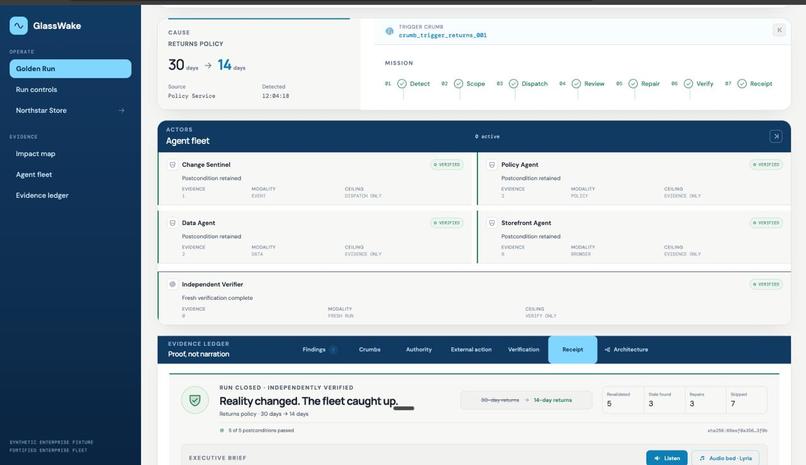Go to Agent fleet in sidebar

tap(70, 175)
